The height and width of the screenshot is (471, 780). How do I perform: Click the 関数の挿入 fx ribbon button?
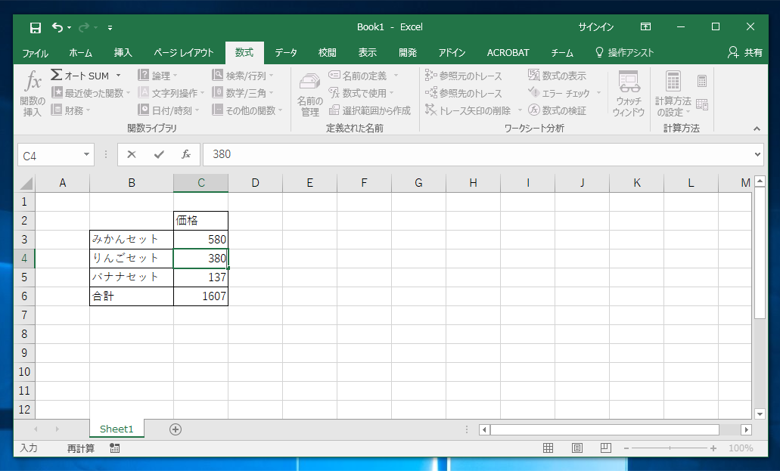(32, 93)
